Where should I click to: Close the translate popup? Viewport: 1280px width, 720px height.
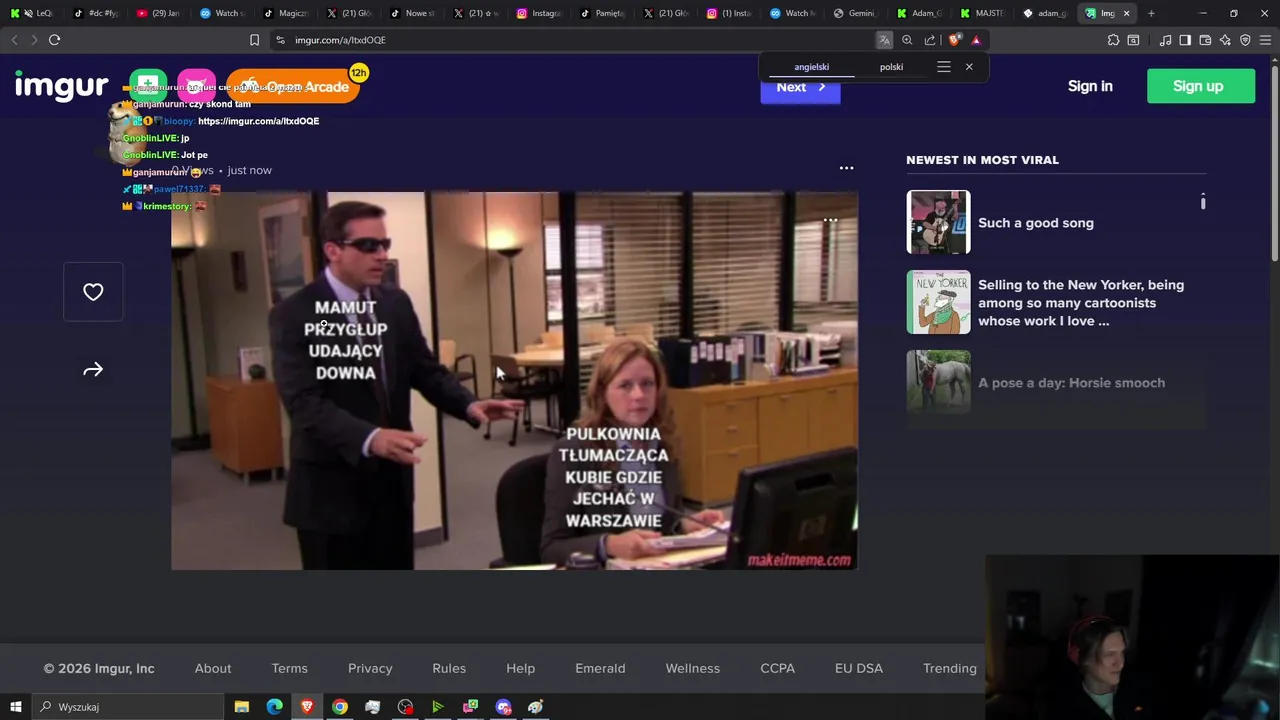tap(969, 67)
